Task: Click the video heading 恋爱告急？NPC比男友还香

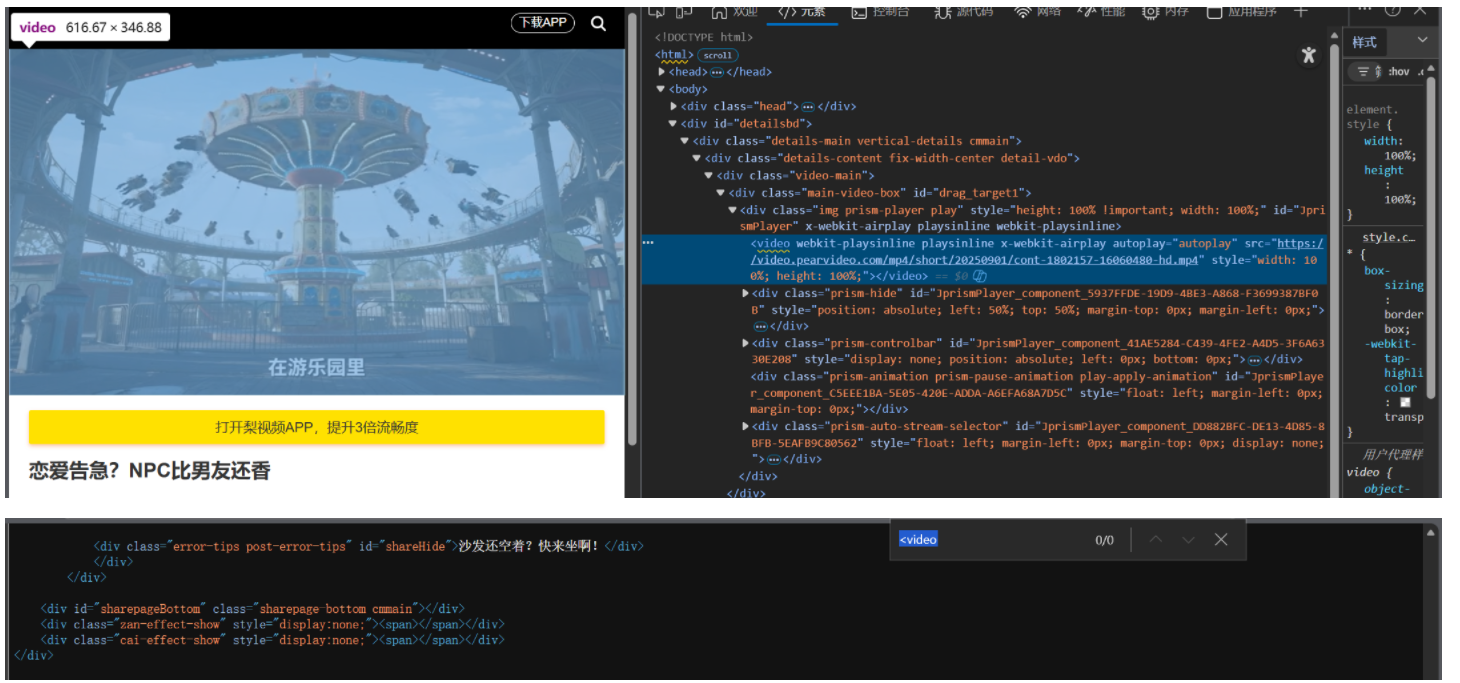Action: coord(150,471)
